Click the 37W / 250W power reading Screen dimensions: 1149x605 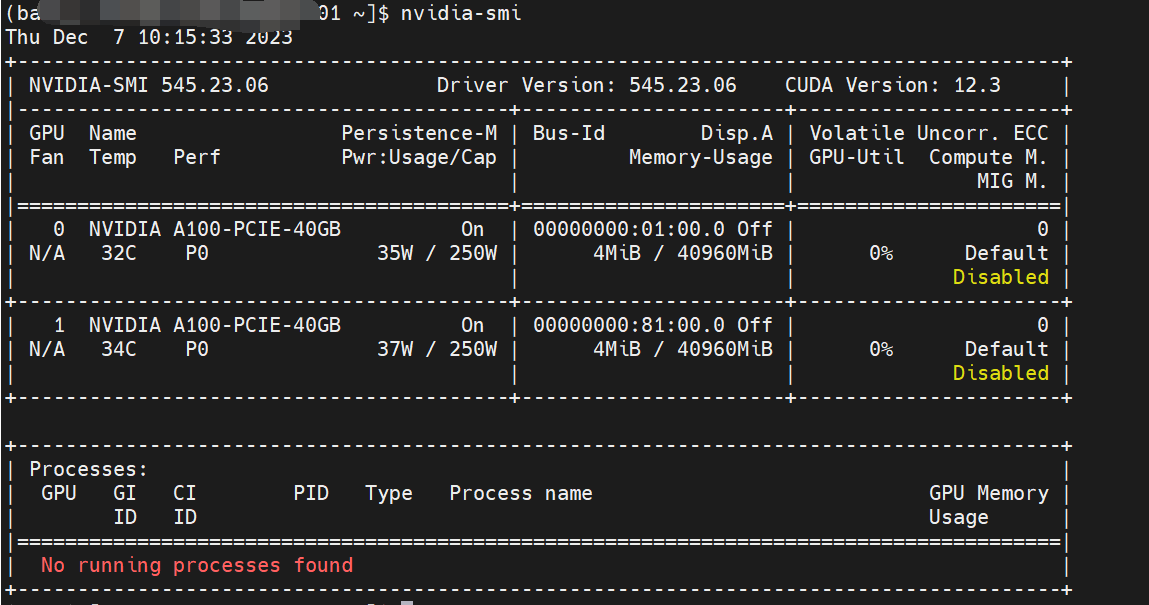point(436,349)
